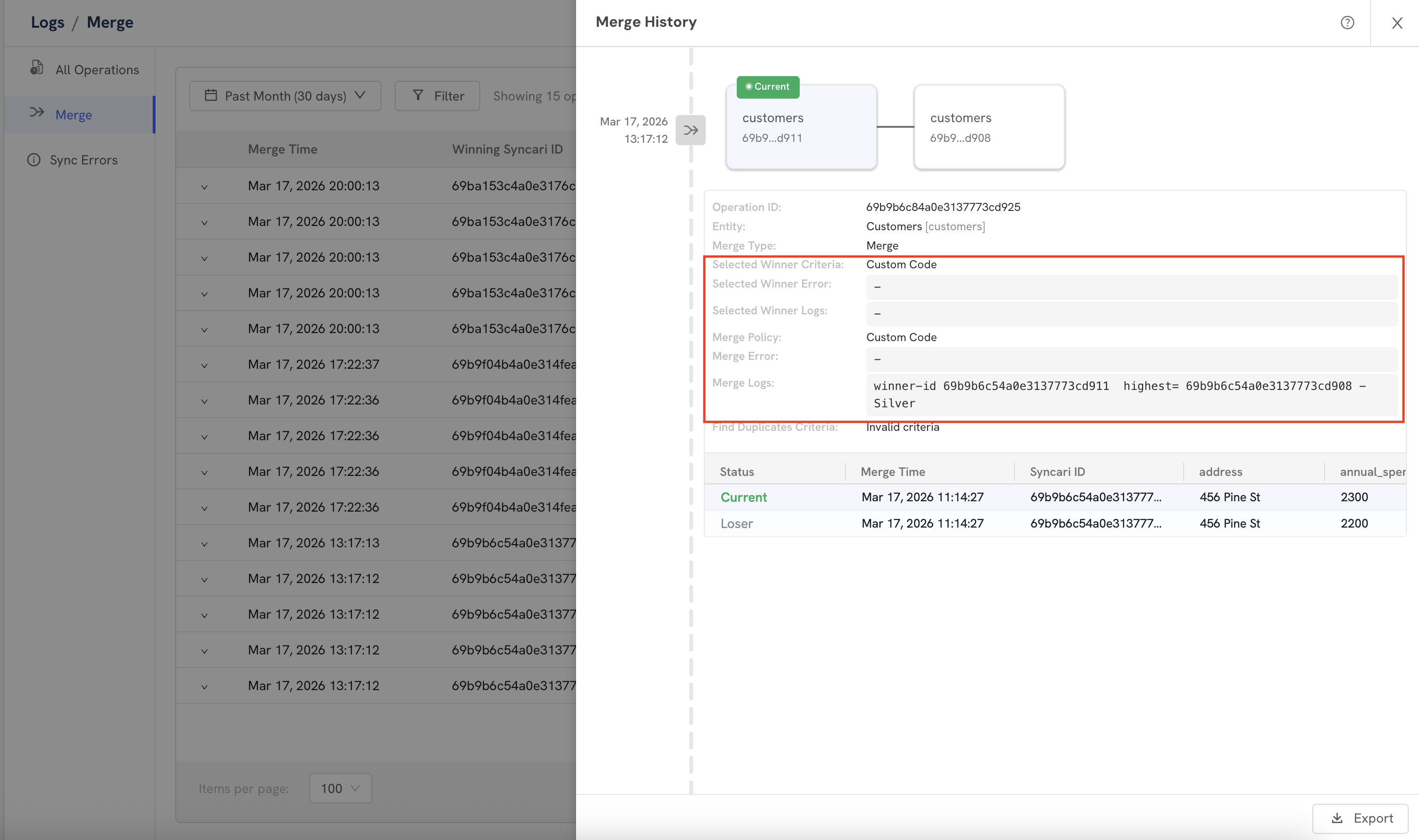Click the annual_spen column header
This screenshot has width=1419, height=840.
click(1372, 472)
